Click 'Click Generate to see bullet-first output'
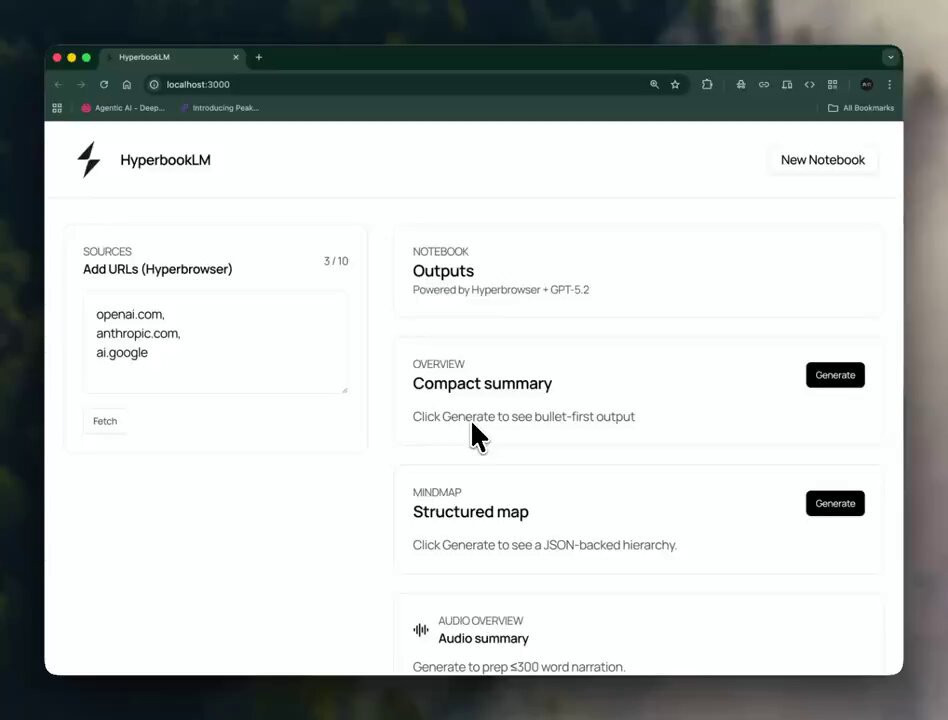This screenshot has width=948, height=720. 524,417
